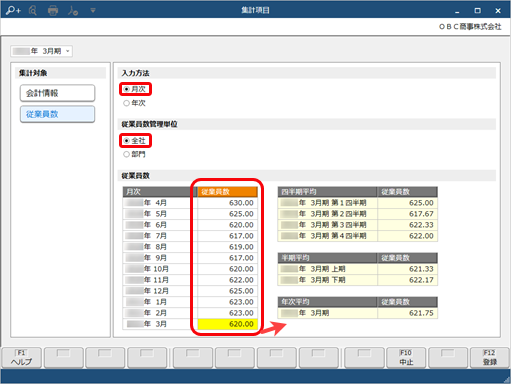Minimize the 集計項目 window
511x384 pixels.
pyautogui.click(x=457, y=11)
